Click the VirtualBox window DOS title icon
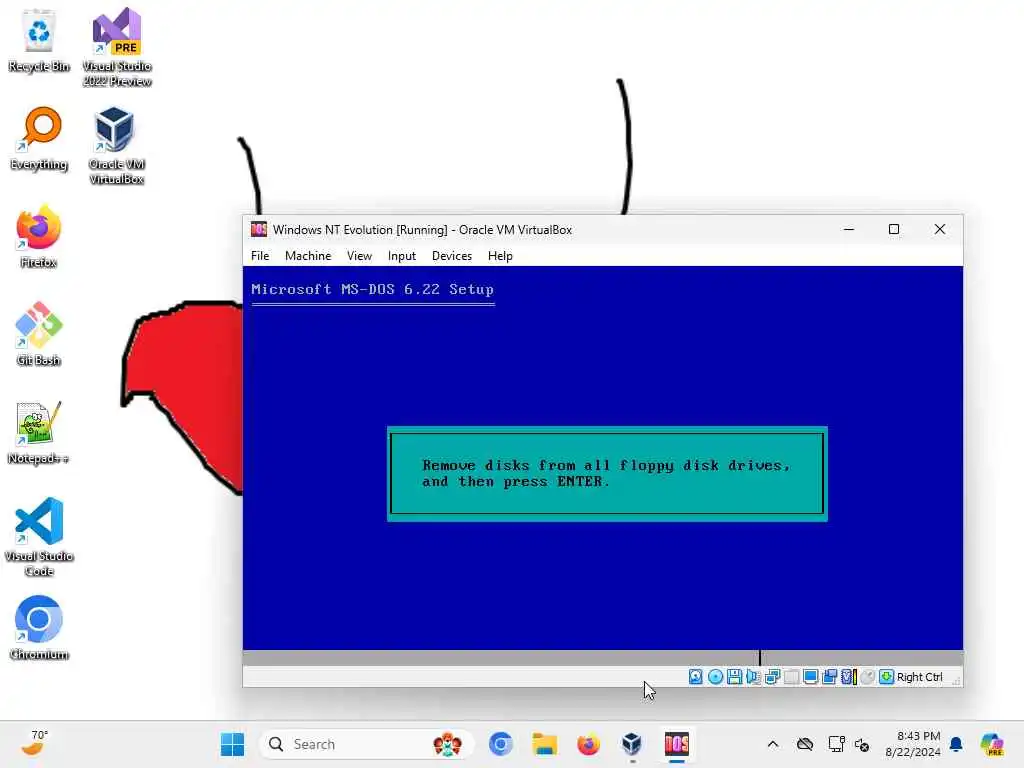This screenshot has width=1024, height=768. (259, 229)
